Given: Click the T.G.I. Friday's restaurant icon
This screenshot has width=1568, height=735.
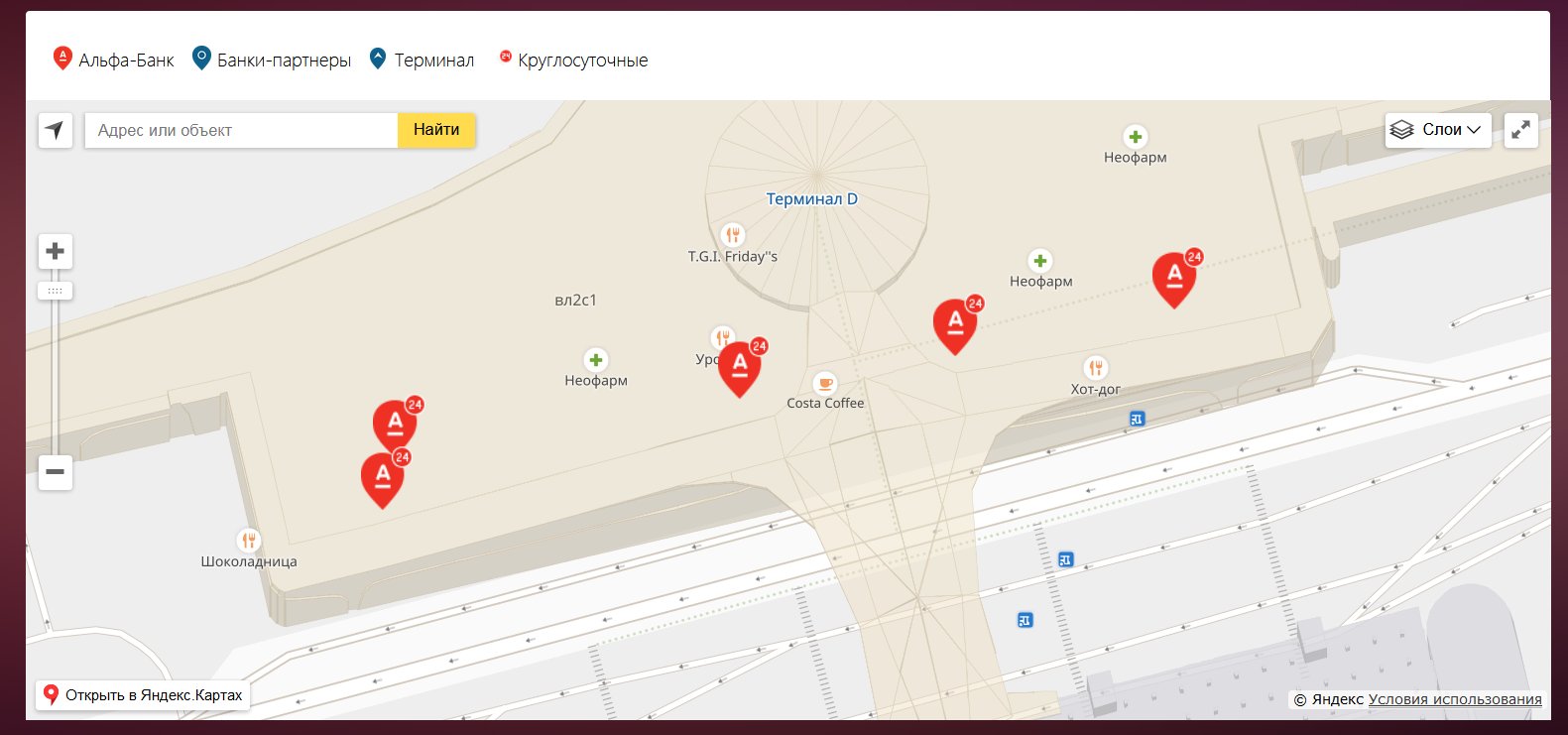Looking at the screenshot, I should pos(733,235).
